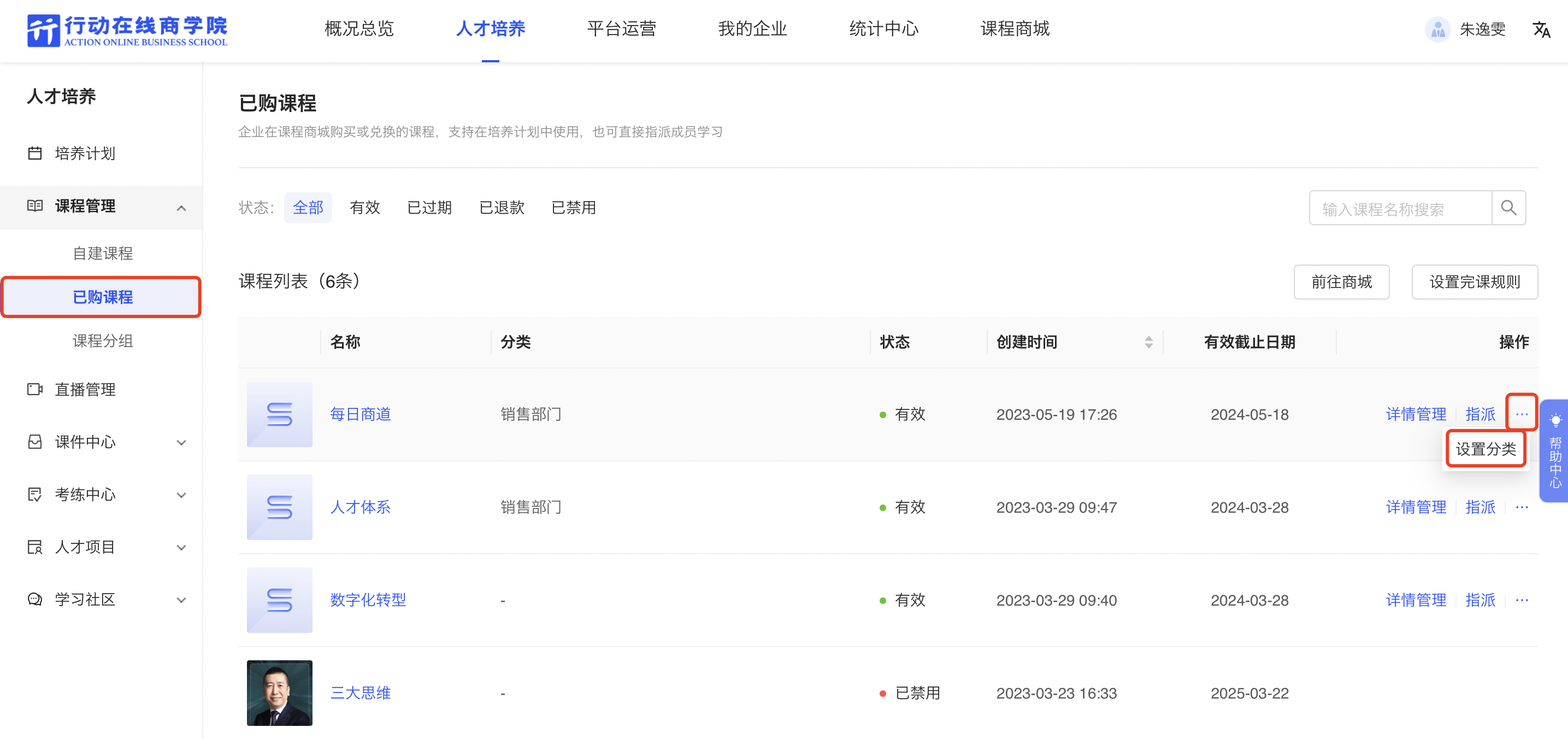Collapse the 课程管理 menu section
This screenshot has width=1568, height=739.
(181, 208)
